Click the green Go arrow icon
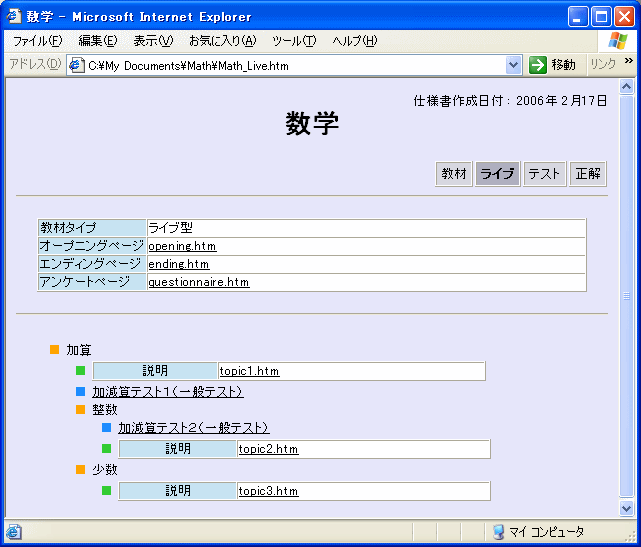Viewport: 641px width, 547px height. coord(538,65)
